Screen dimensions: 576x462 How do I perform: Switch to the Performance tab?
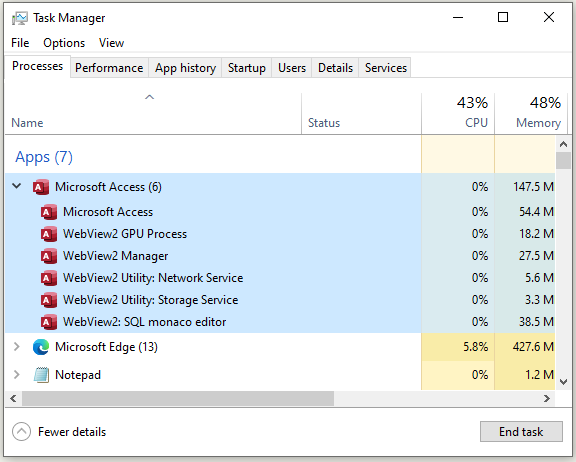(x=109, y=68)
